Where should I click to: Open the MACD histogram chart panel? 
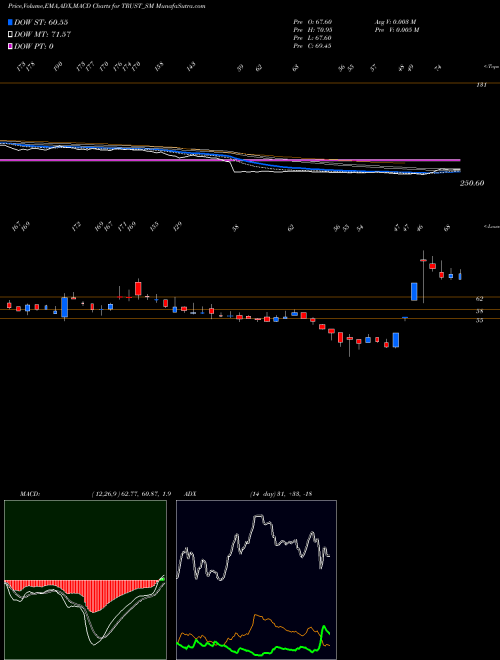(x=85, y=580)
